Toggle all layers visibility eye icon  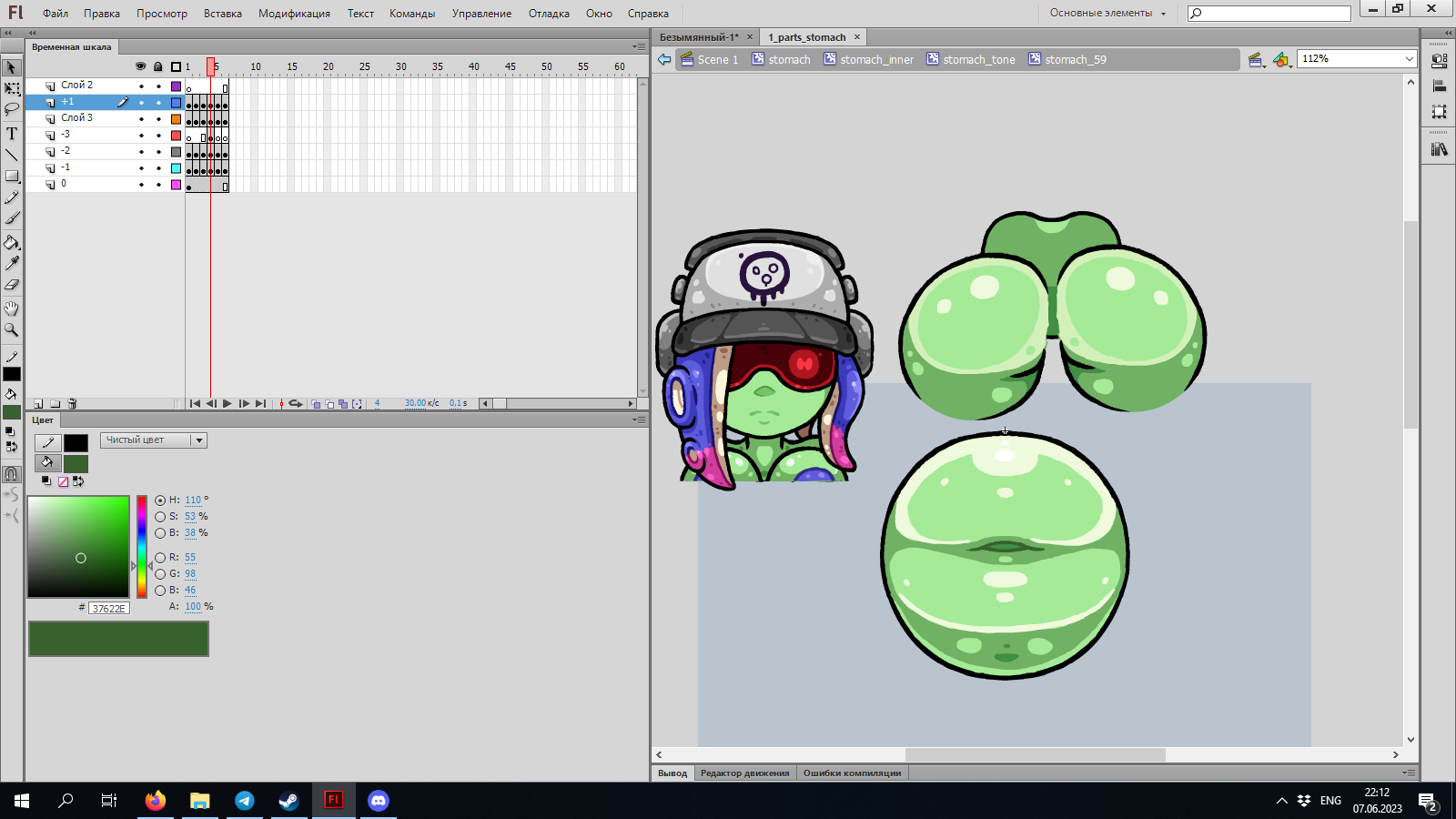(140, 66)
